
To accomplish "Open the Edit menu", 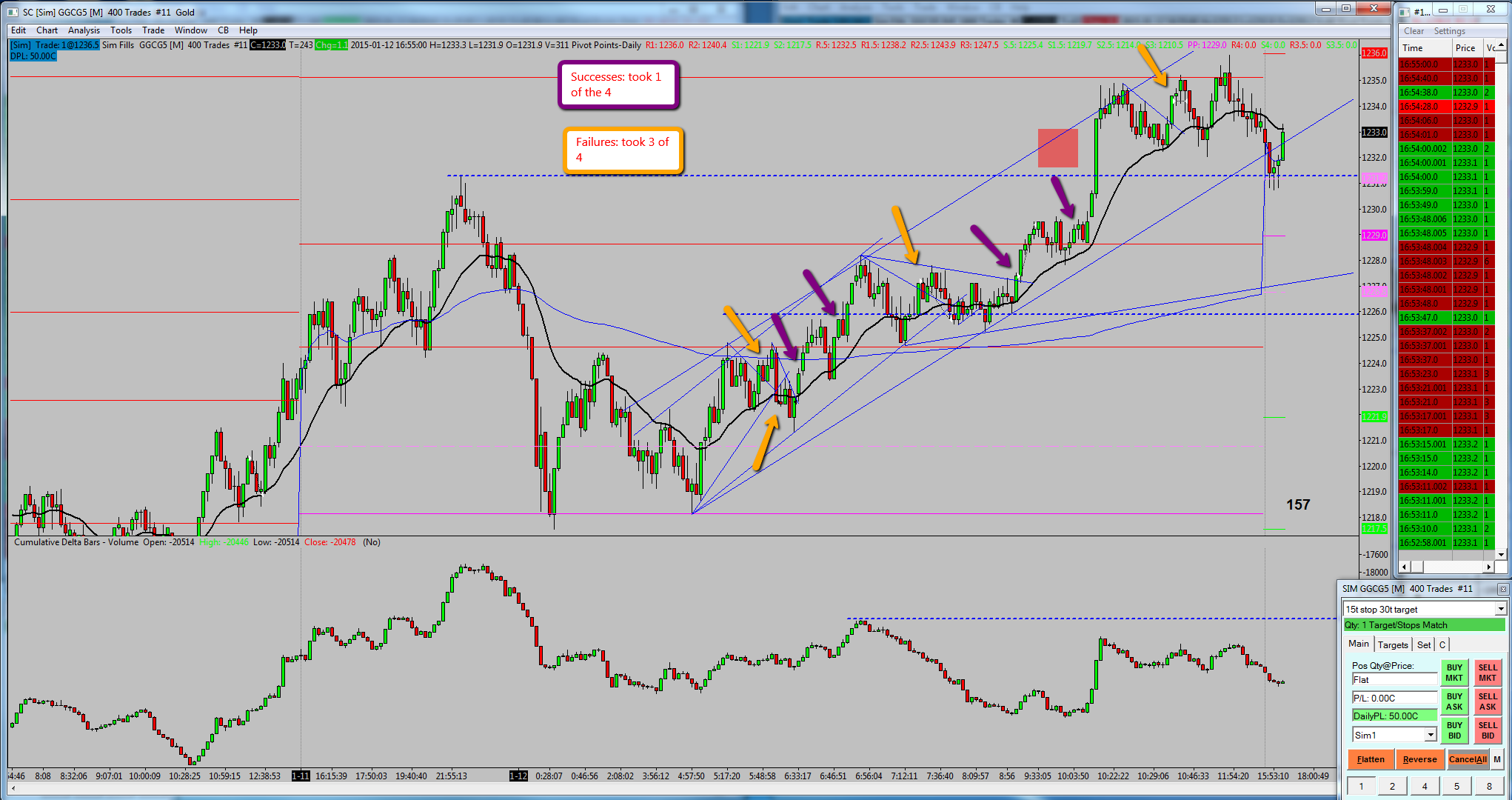I will coord(19,30).
